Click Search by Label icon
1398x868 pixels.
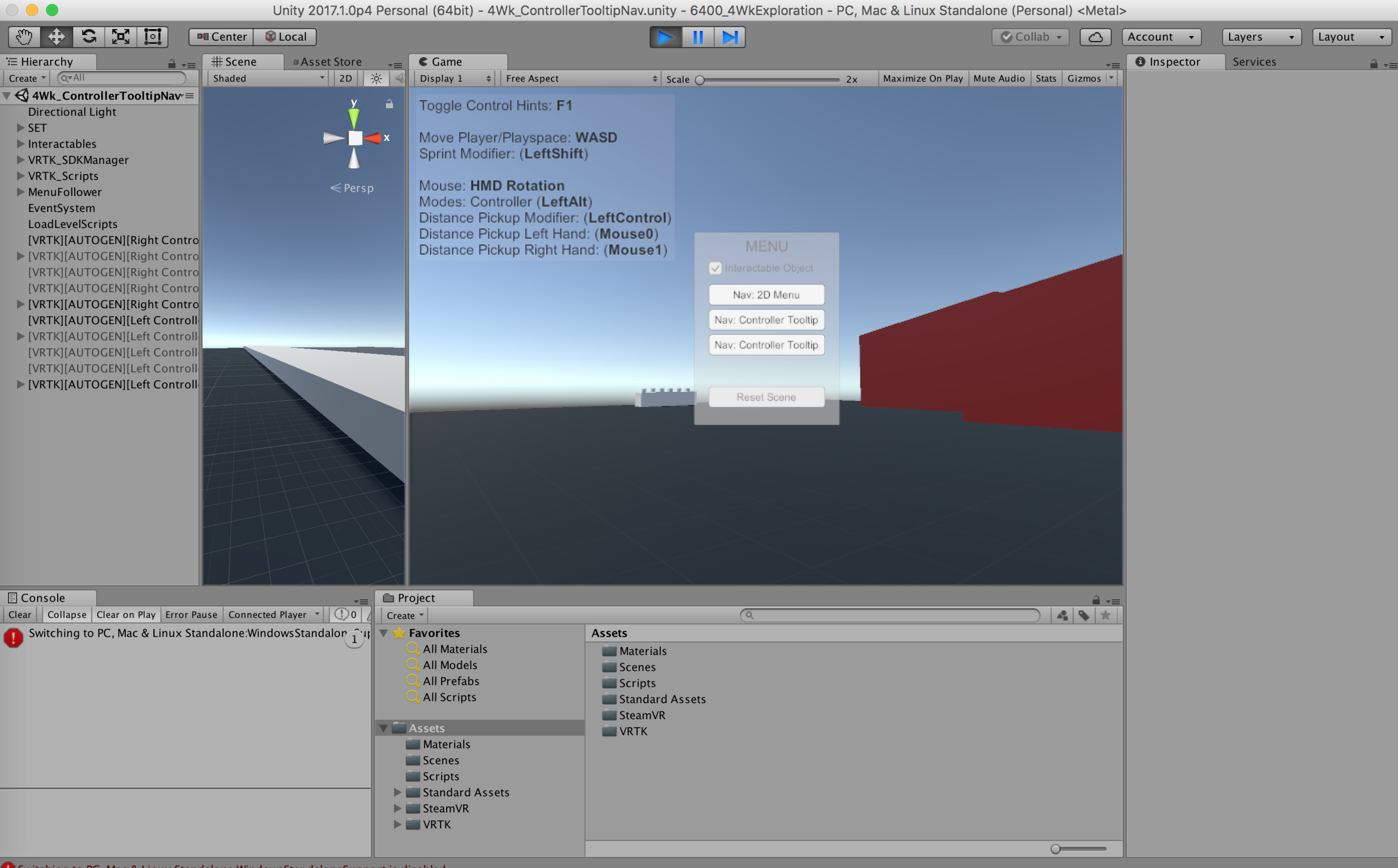(x=1083, y=615)
